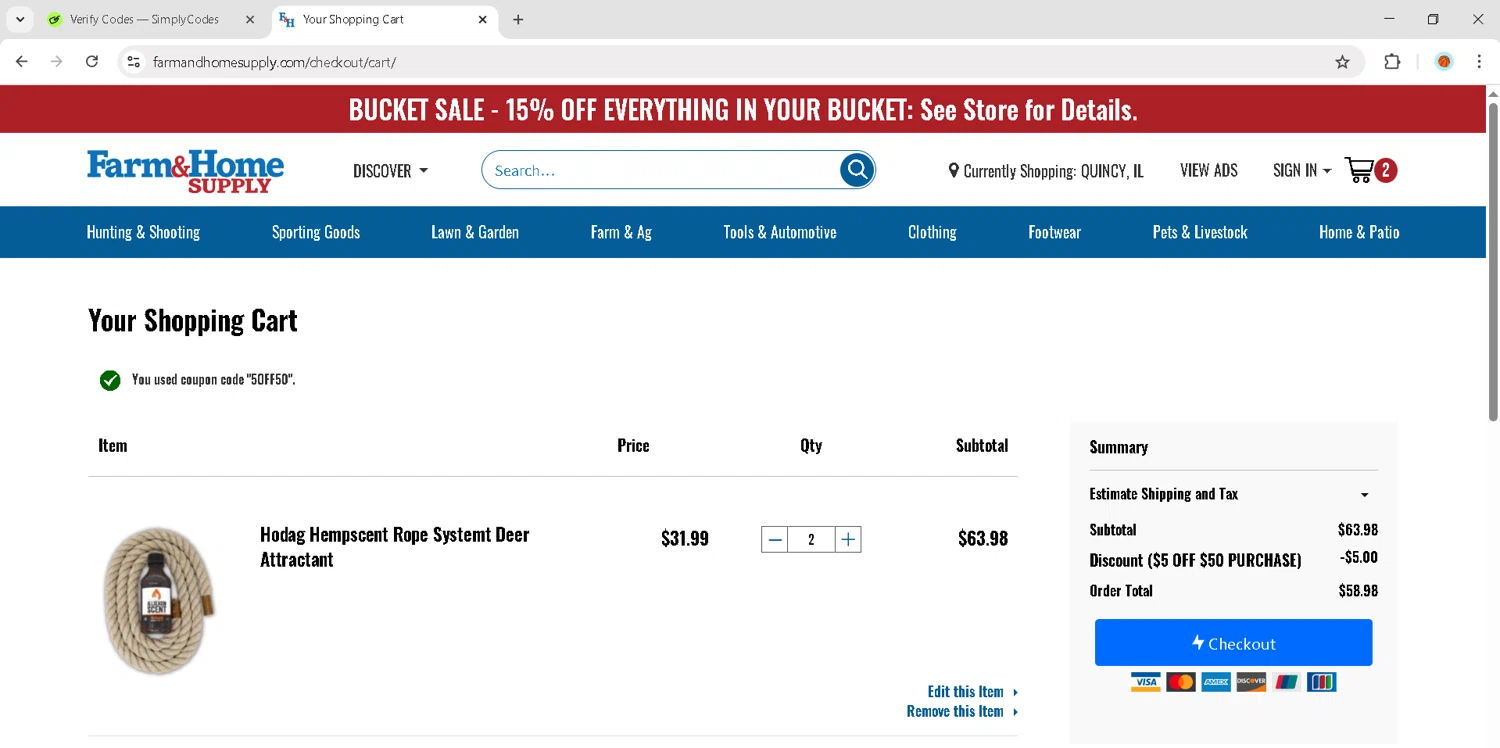Click the magnifying glass search icon
This screenshot has width=1500, height=748.
pos(857,170)
